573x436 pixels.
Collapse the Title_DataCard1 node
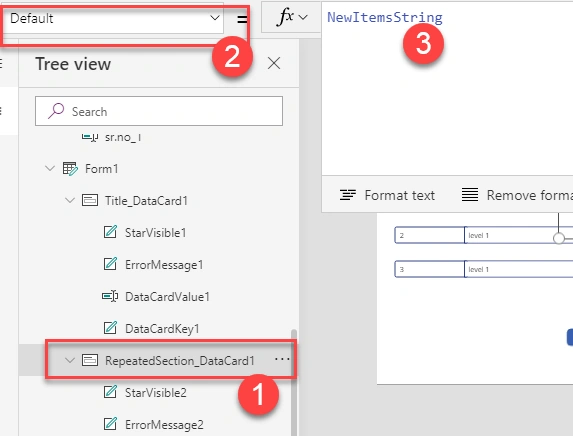69,200
